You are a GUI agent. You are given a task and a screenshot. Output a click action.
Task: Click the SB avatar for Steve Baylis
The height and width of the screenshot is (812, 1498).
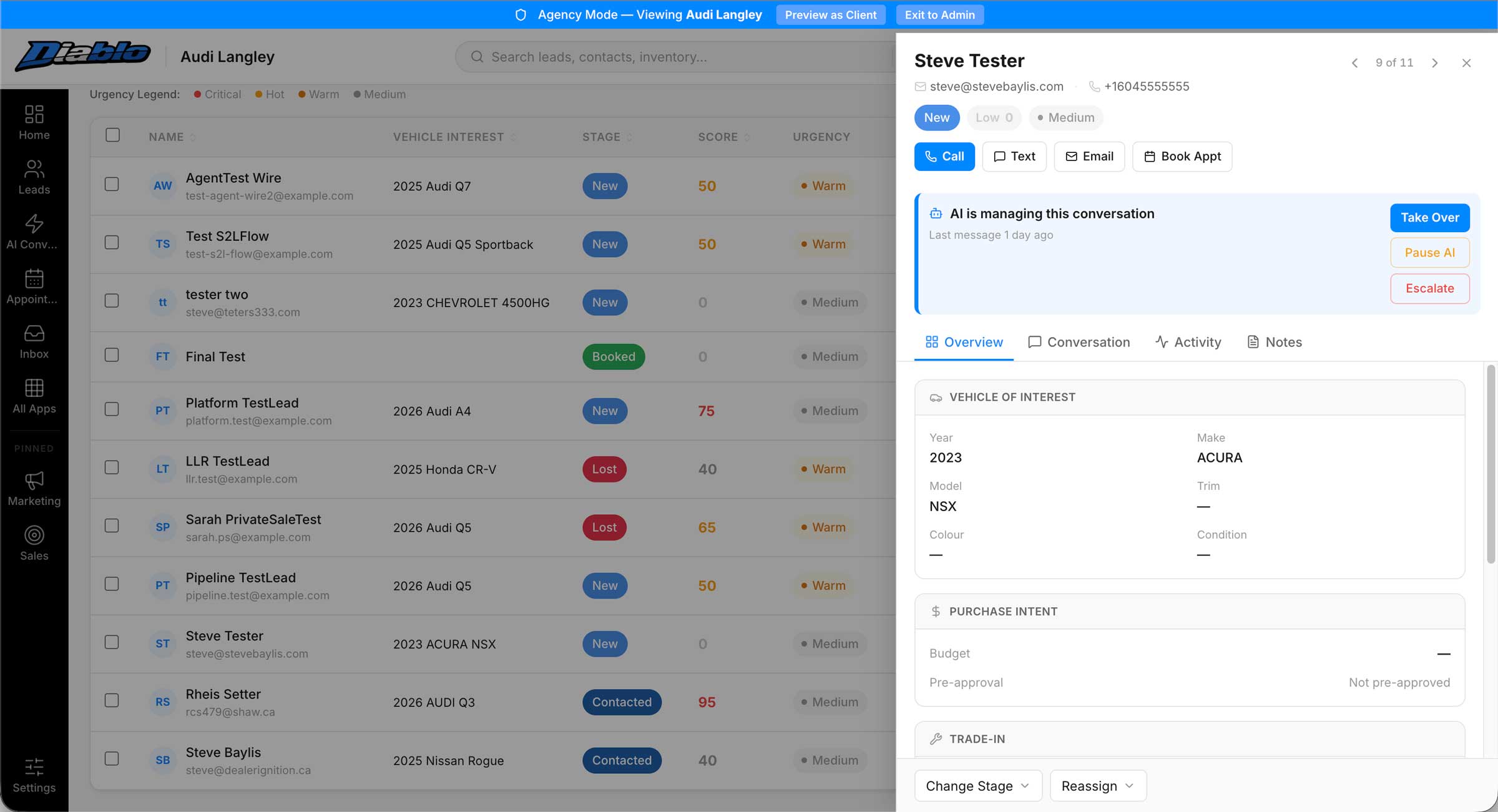(162, 760)
